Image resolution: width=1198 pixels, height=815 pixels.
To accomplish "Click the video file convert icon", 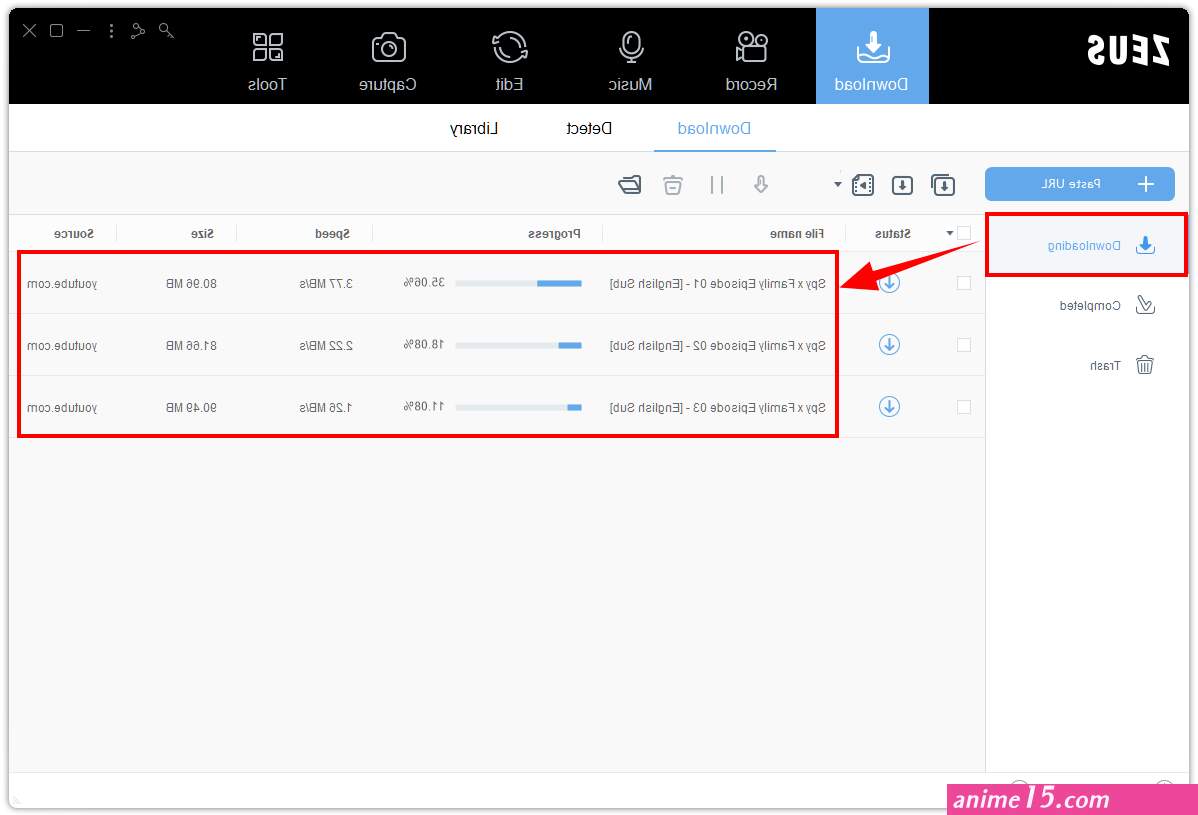I will click(863, 185).
